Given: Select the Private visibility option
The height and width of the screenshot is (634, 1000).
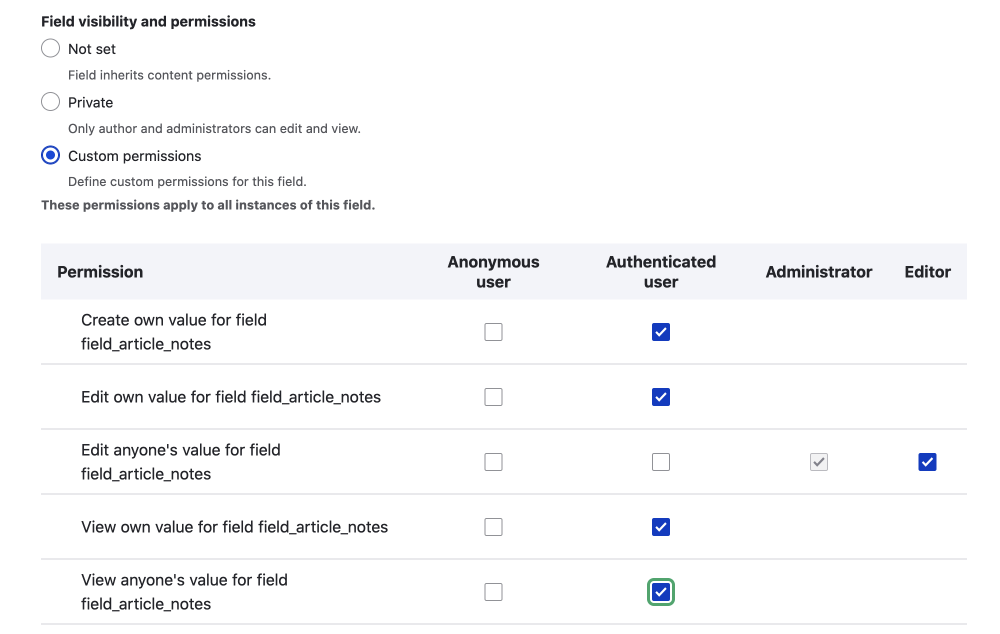Looking at the screenshot, I should pos(50,101).
